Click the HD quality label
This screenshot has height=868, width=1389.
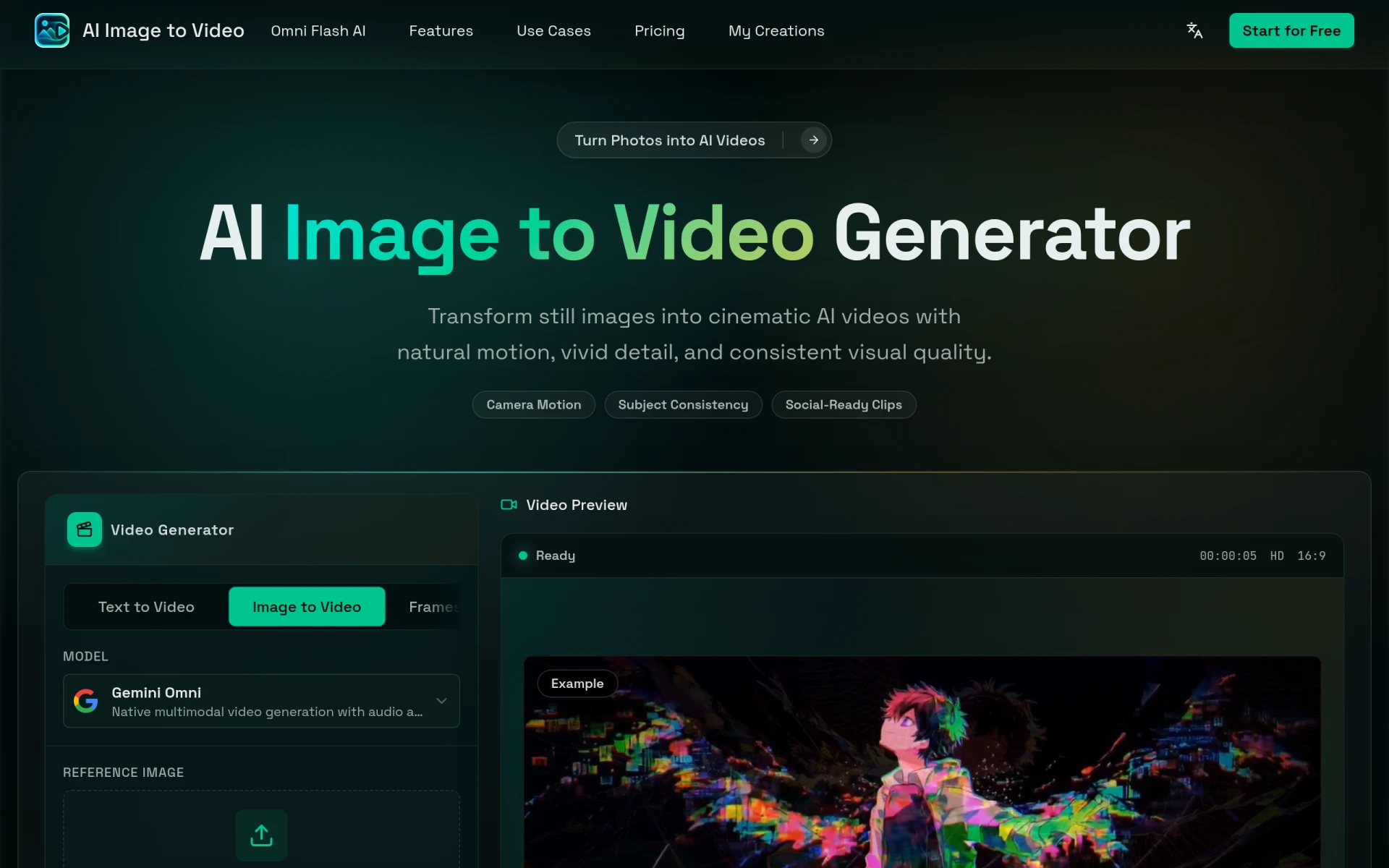[1277, 556]
